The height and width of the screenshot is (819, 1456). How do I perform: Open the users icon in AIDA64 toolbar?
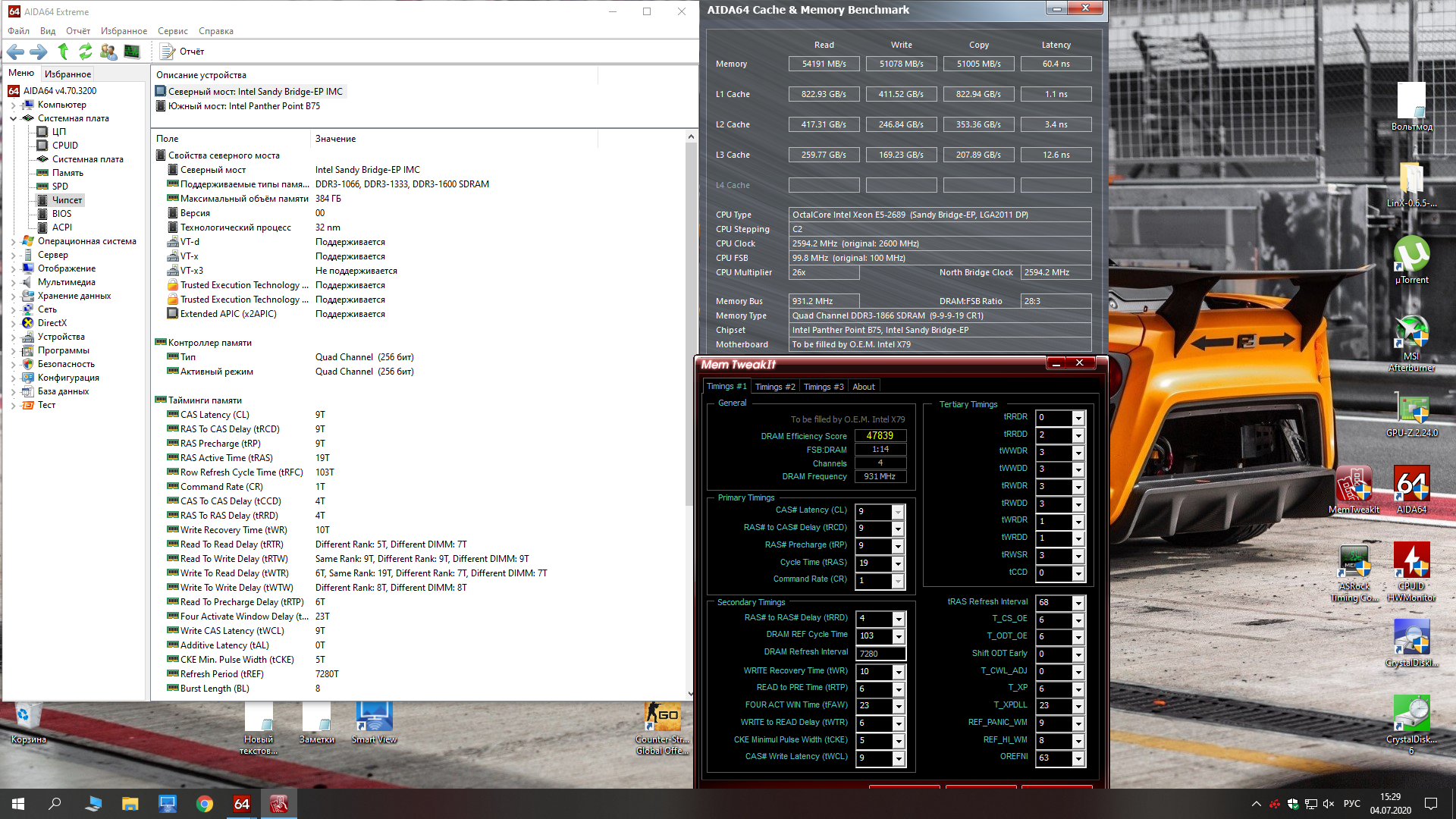click(x=108, y=52)
